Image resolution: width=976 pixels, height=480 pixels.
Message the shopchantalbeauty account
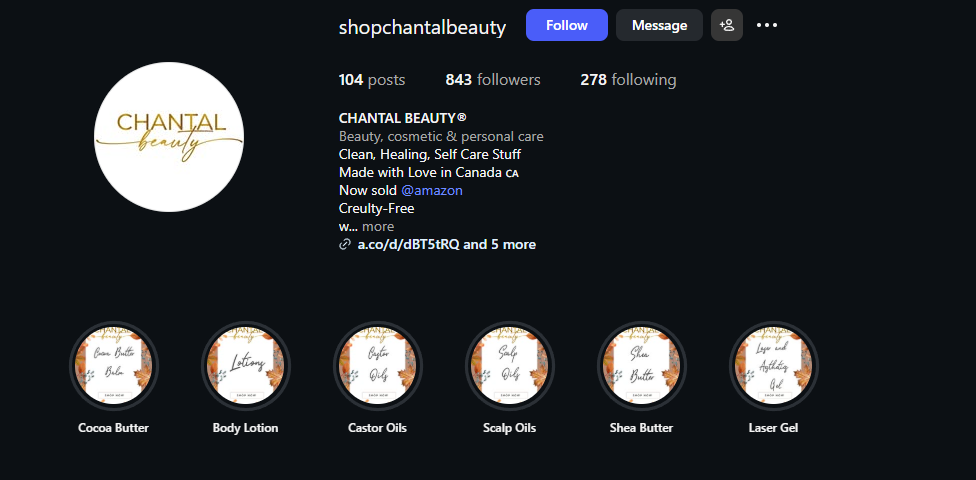click(659, 25)
